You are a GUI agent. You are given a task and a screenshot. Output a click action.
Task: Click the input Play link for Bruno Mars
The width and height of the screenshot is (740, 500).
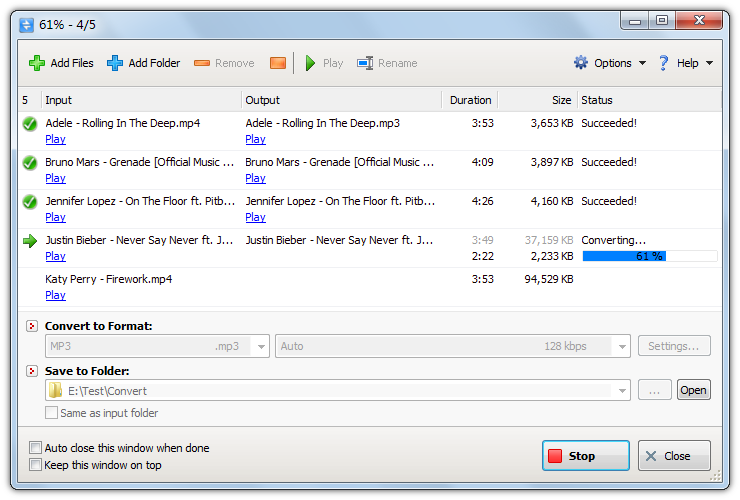tap(55, 178)
